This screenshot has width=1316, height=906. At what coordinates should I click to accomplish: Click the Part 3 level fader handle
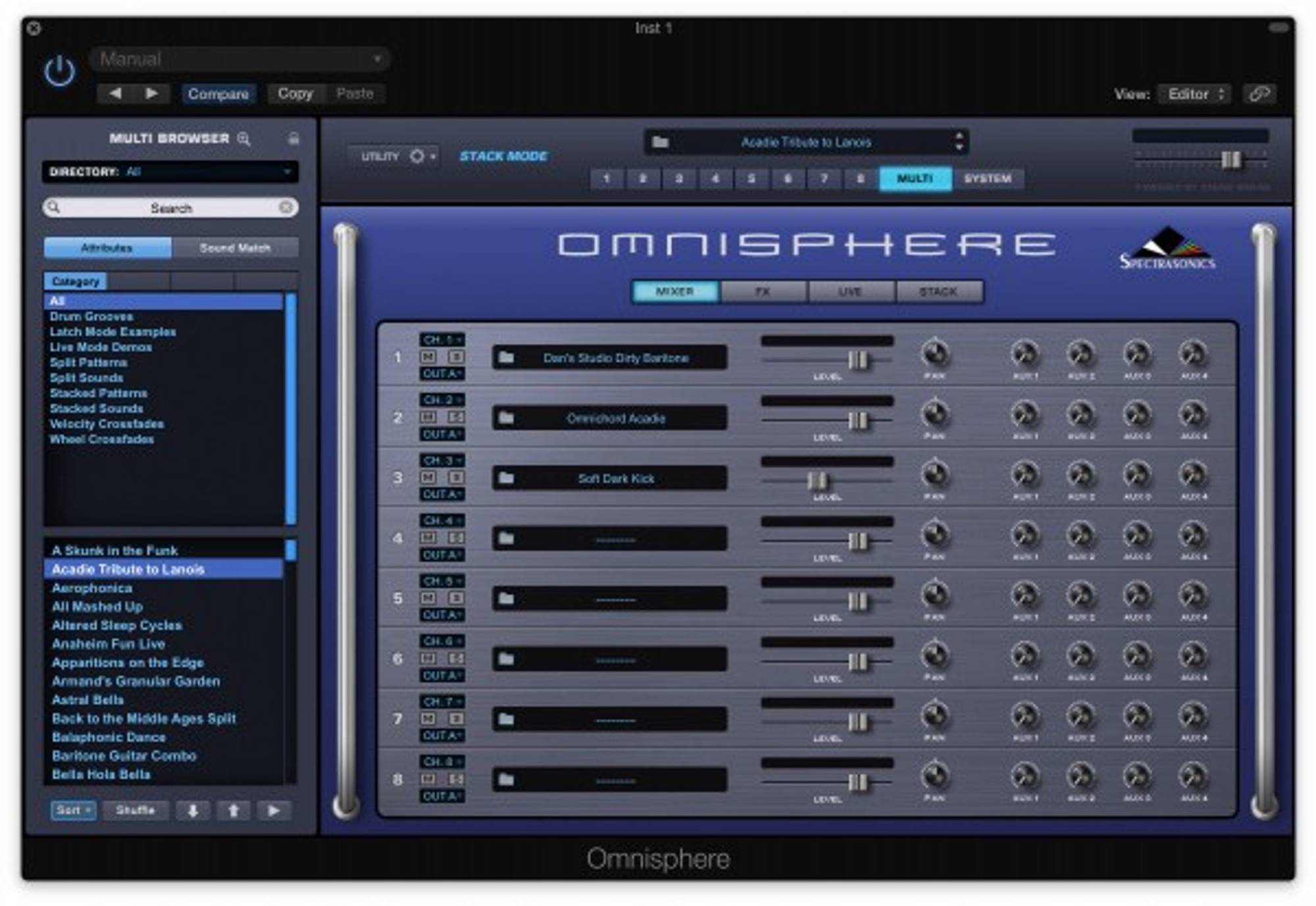coord(817,481)
